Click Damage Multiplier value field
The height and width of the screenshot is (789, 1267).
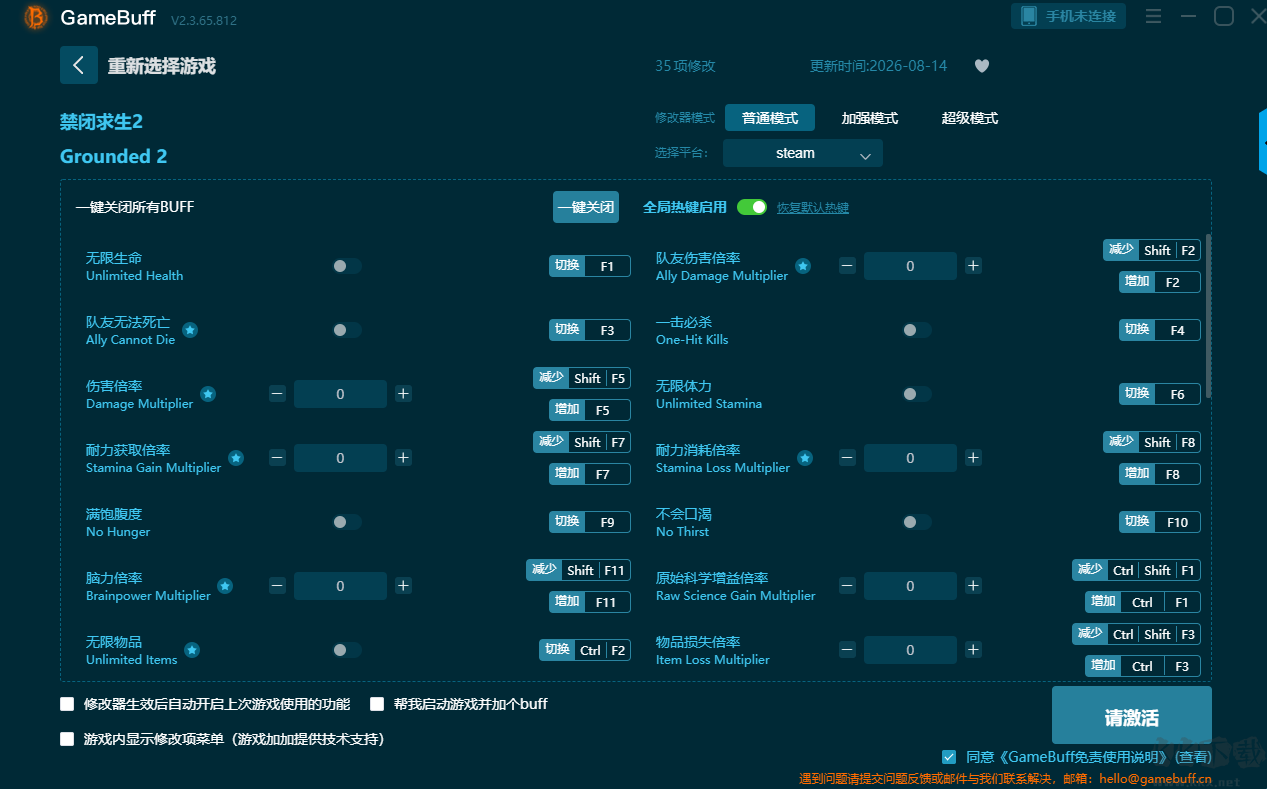click(x=340, y=394)
